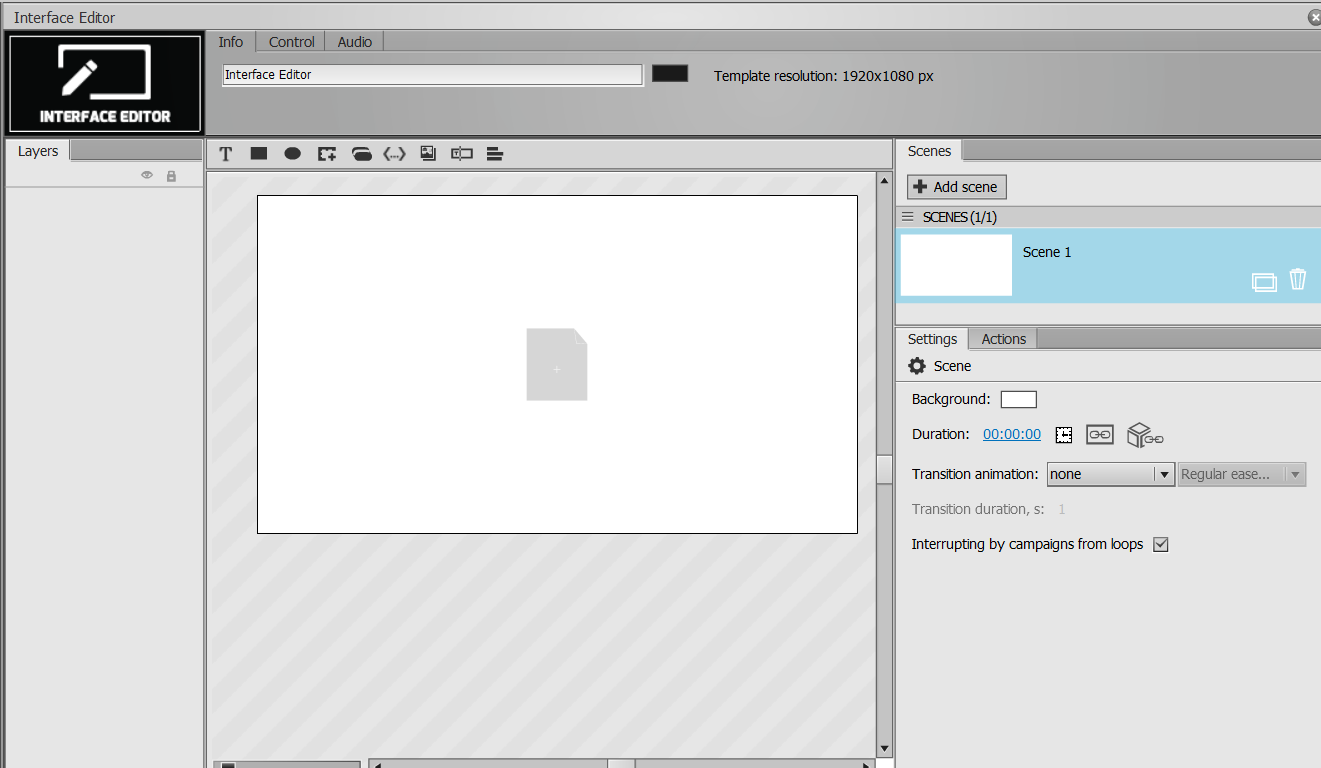Select the image gallery tool
The image size is (1321, 768).
coord(428,154)
